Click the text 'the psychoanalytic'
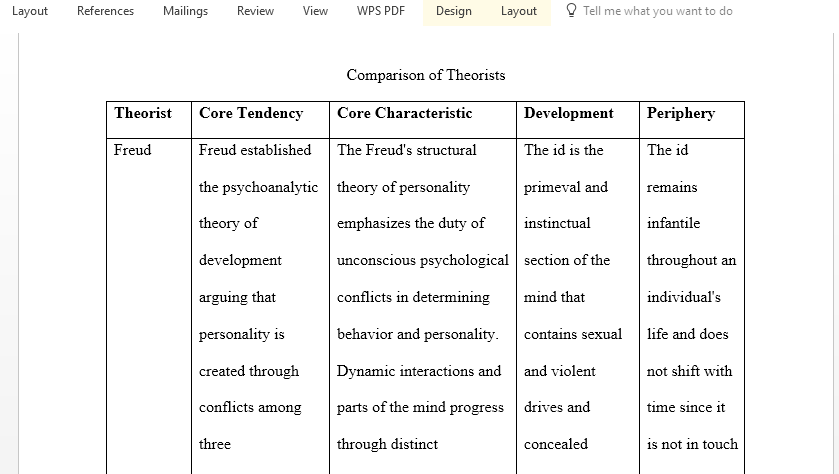 (x=258, y=187)
